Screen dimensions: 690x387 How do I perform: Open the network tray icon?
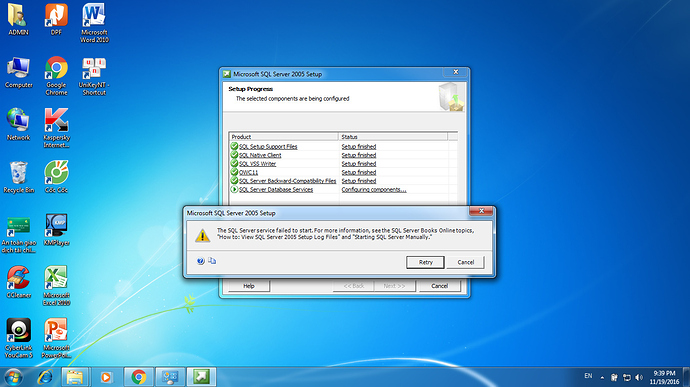pos(627,377)
